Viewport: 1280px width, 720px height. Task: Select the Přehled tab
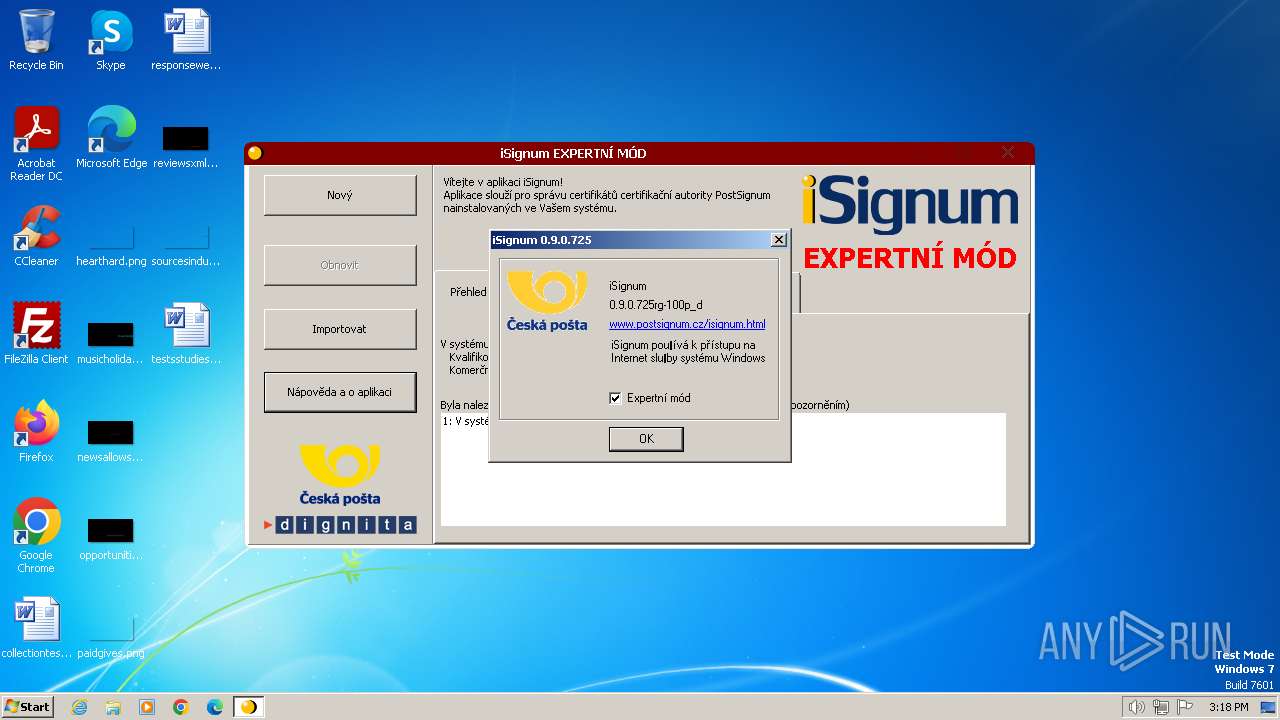pyautogui.click(x=466, y=292)
